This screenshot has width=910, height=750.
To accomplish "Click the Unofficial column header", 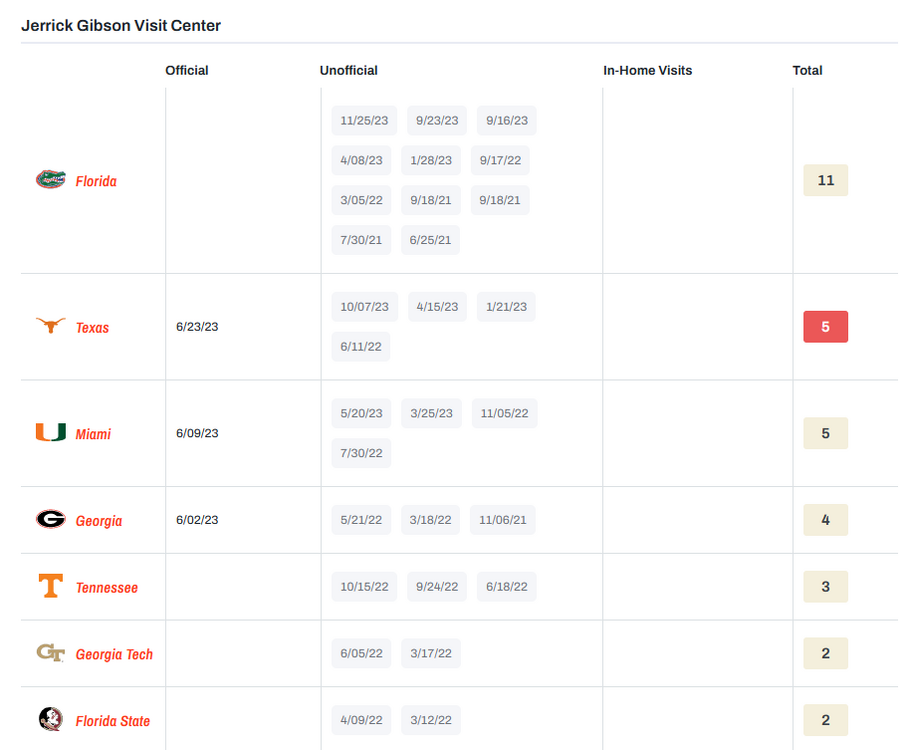I will [348, 70].
